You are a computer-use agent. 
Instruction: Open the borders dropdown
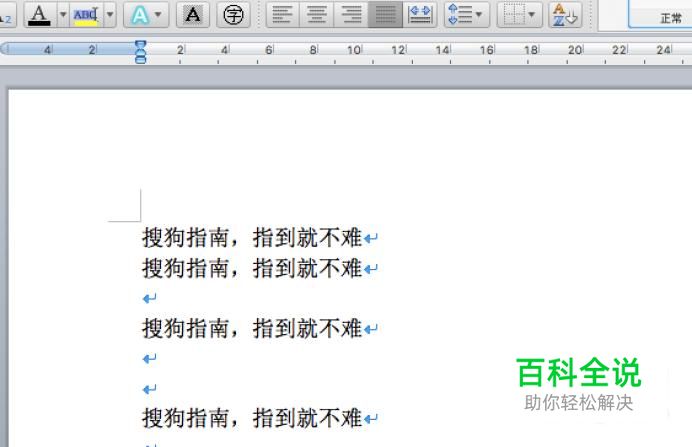click(519, 15)
